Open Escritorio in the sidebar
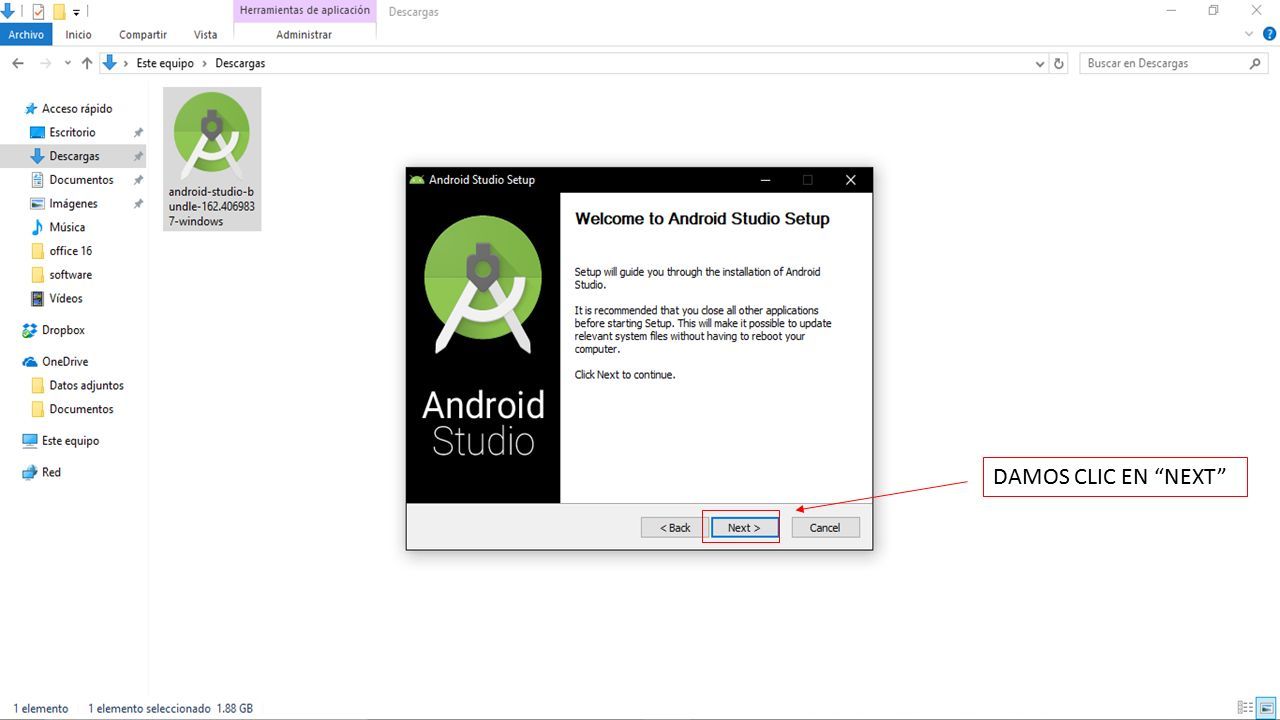1280x720 pixels. 72,132
